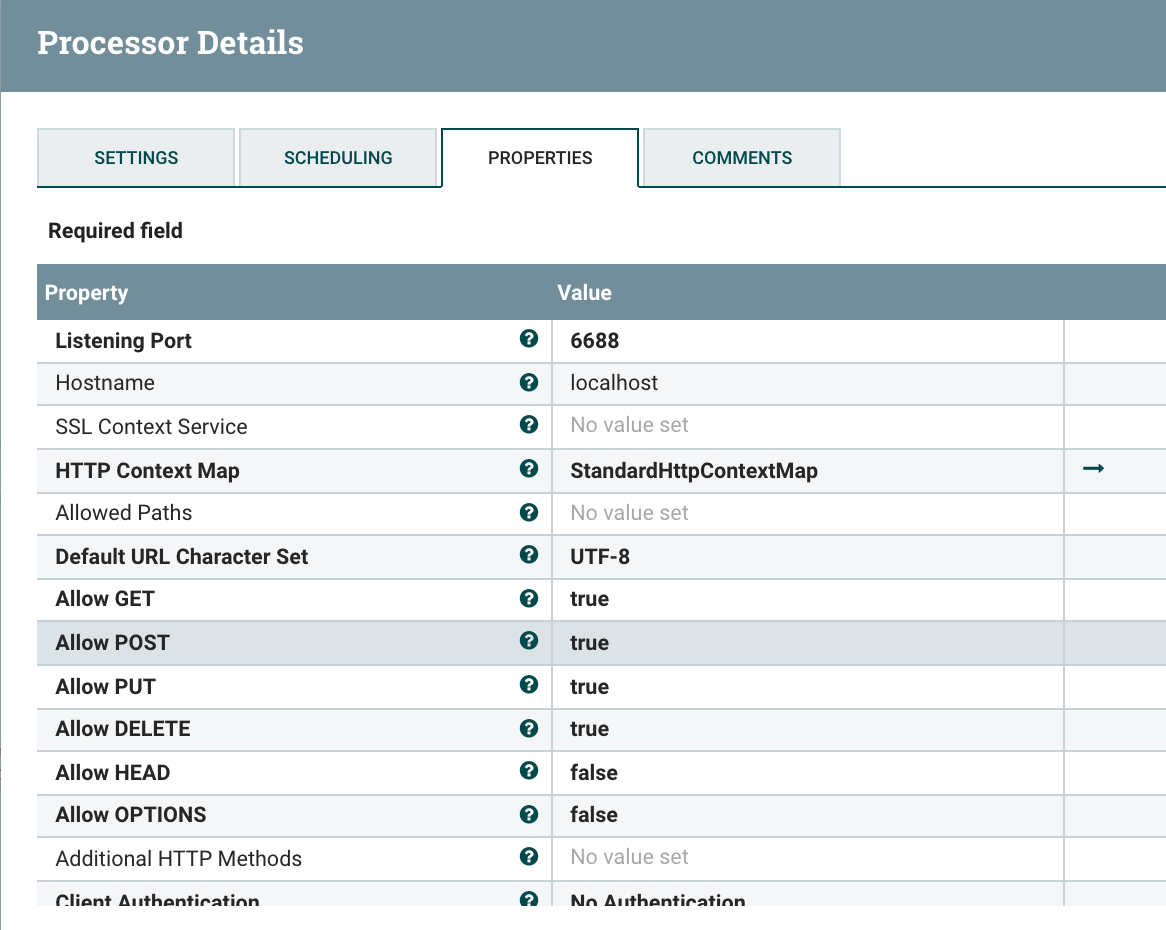Select the Scheduling tab
This screenshot has height=930, width=1166.
pyautogui.click(x=339, y=157)
